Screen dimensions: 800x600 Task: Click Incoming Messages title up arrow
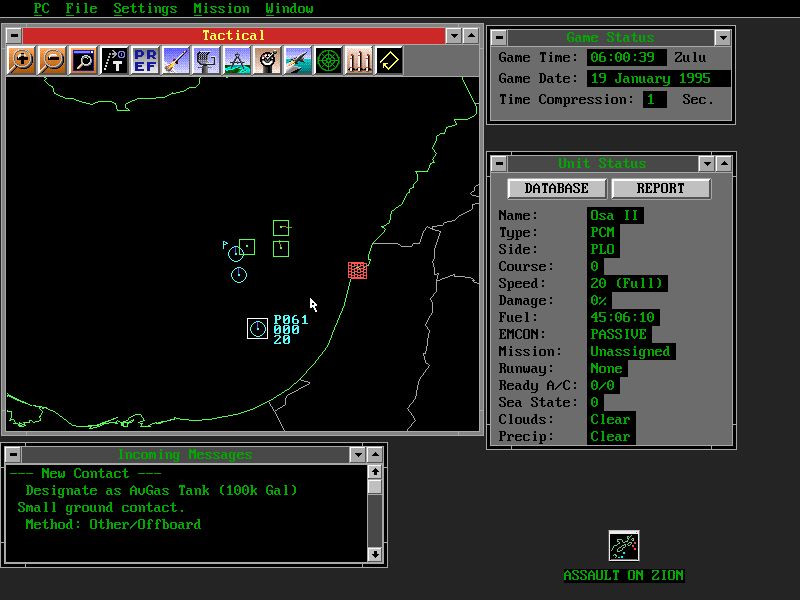click(375, 454)
